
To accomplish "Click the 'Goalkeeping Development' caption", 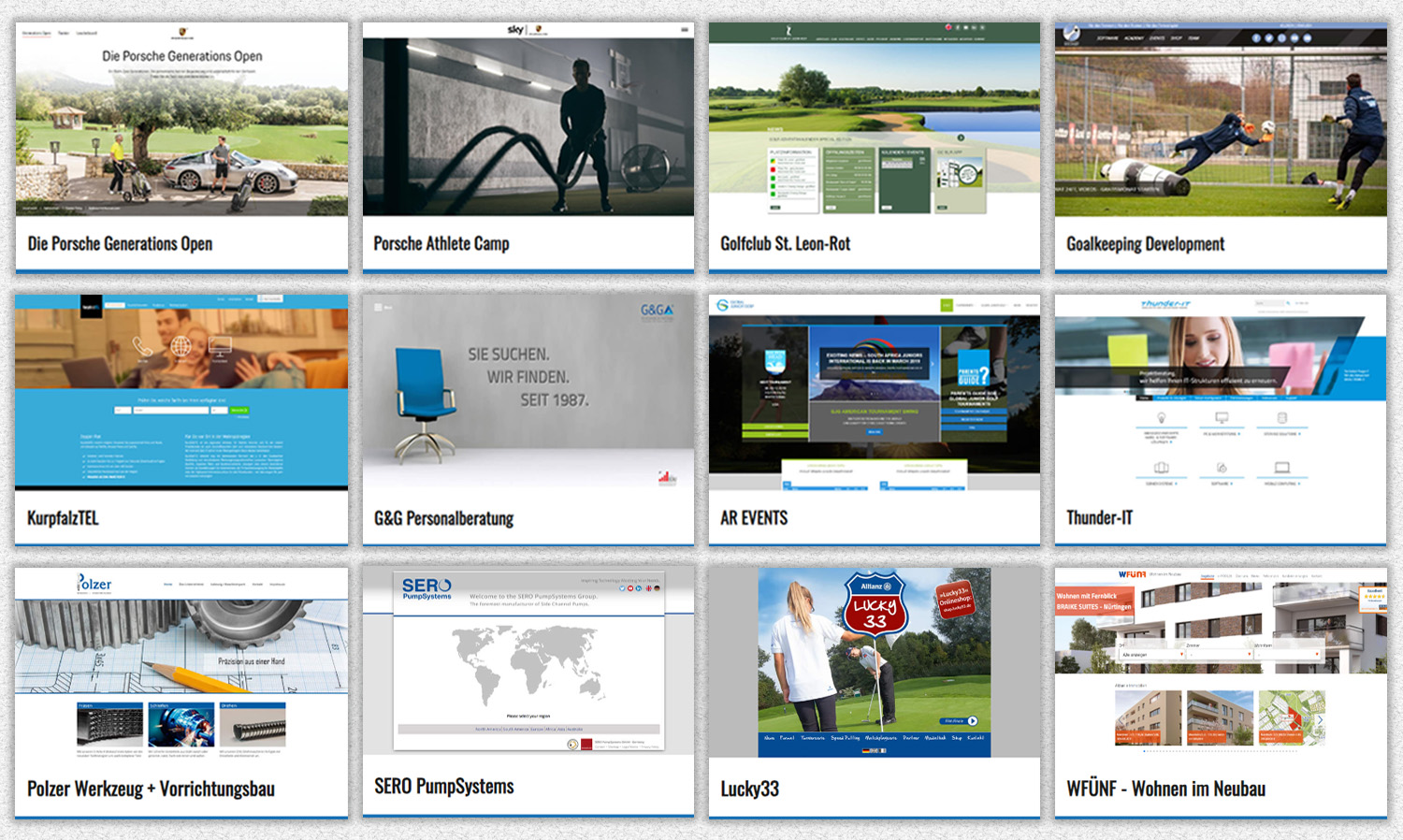I will [x=1145, y=244].
